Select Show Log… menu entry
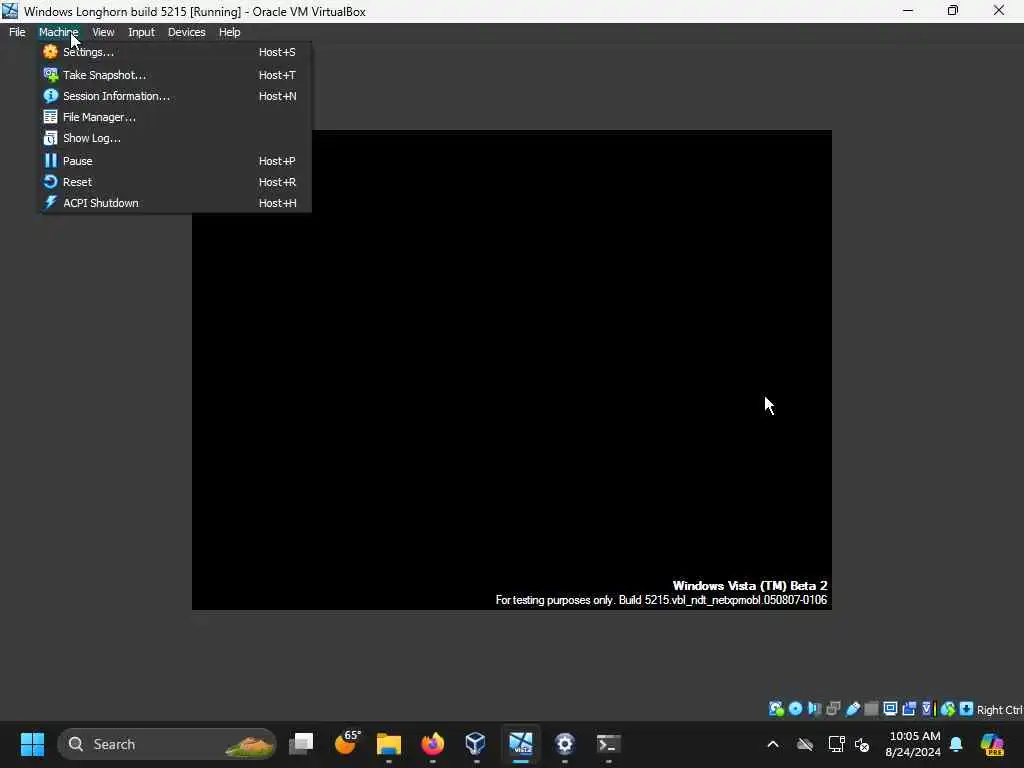 coord(174,138)
